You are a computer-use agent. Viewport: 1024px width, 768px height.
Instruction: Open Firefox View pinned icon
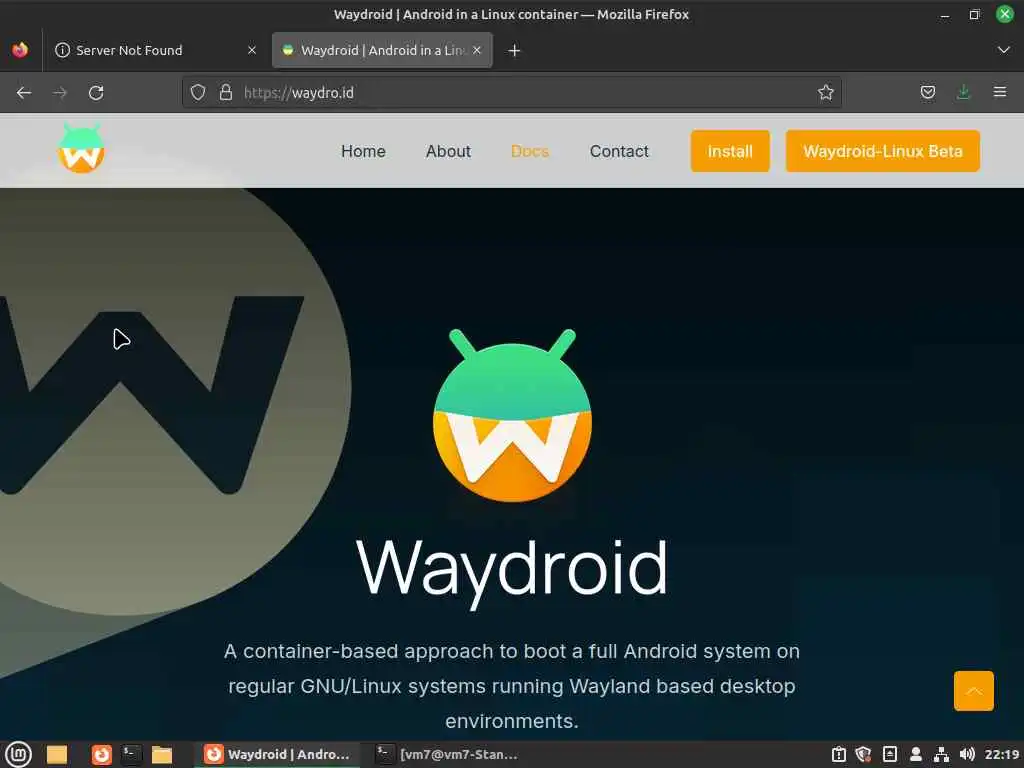[20, 50]
